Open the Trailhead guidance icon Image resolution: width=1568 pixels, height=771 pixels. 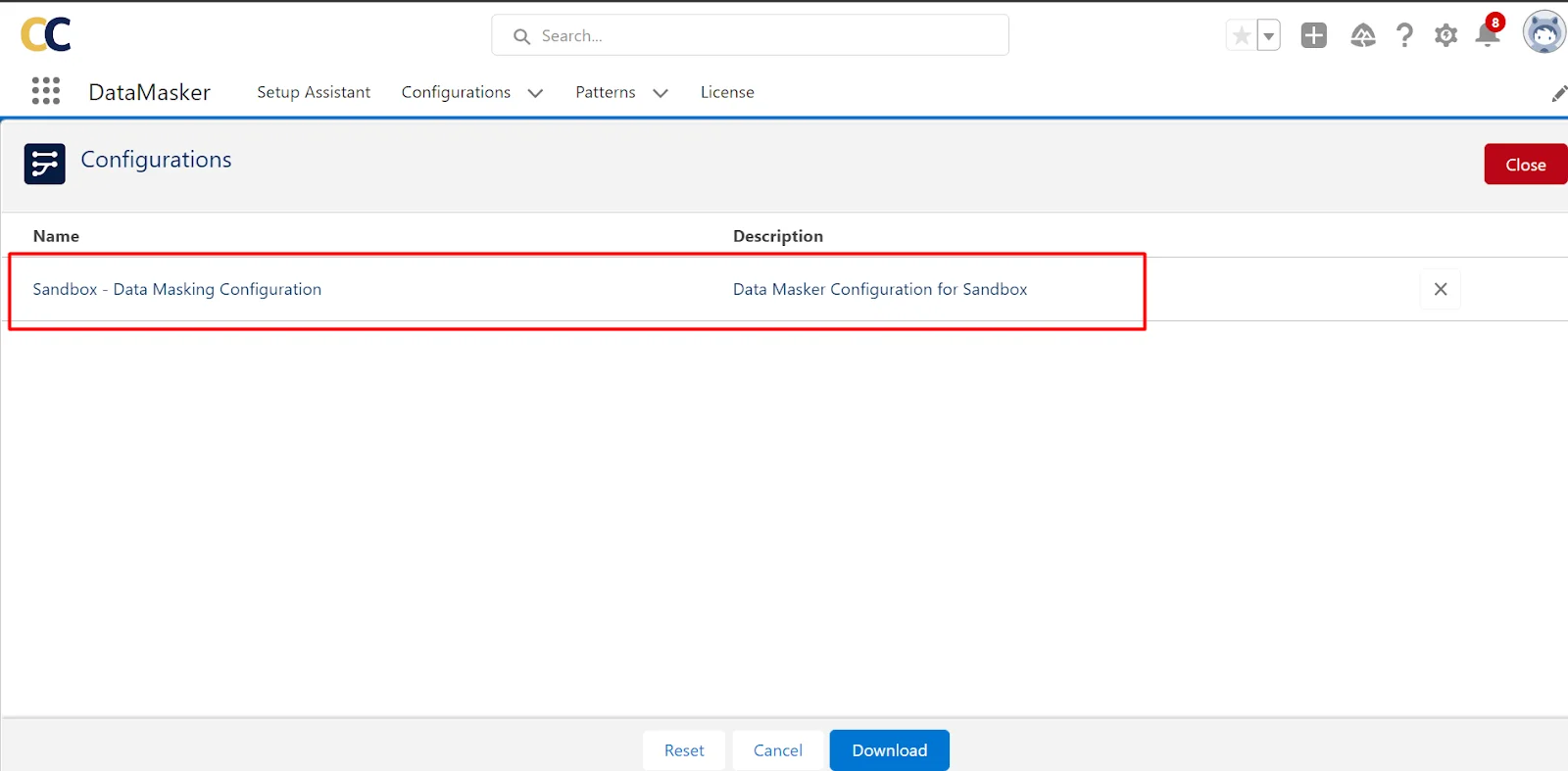(x=1362, y=36)
